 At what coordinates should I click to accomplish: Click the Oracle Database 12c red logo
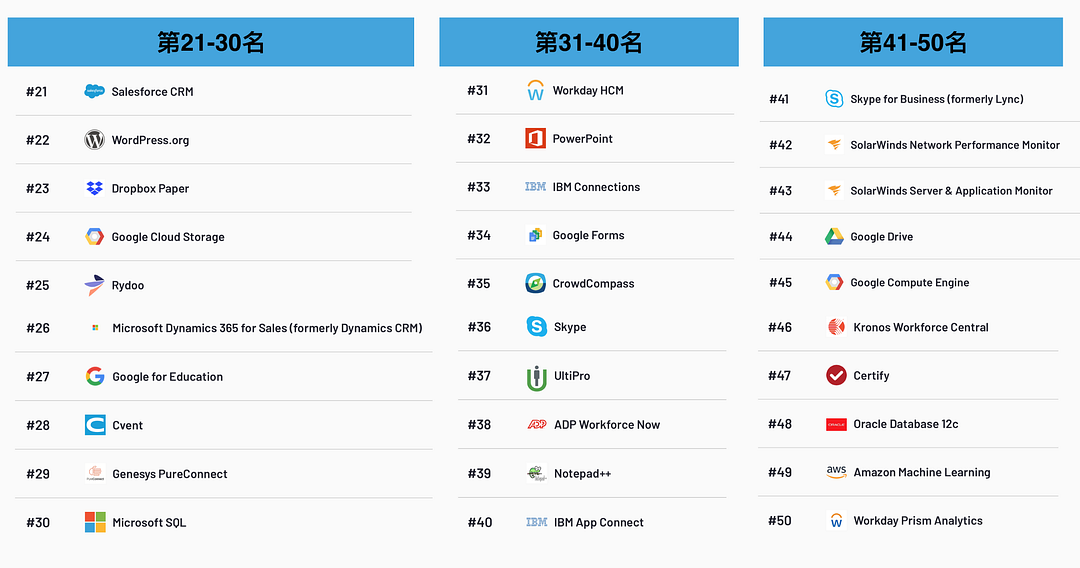(836, 424)
